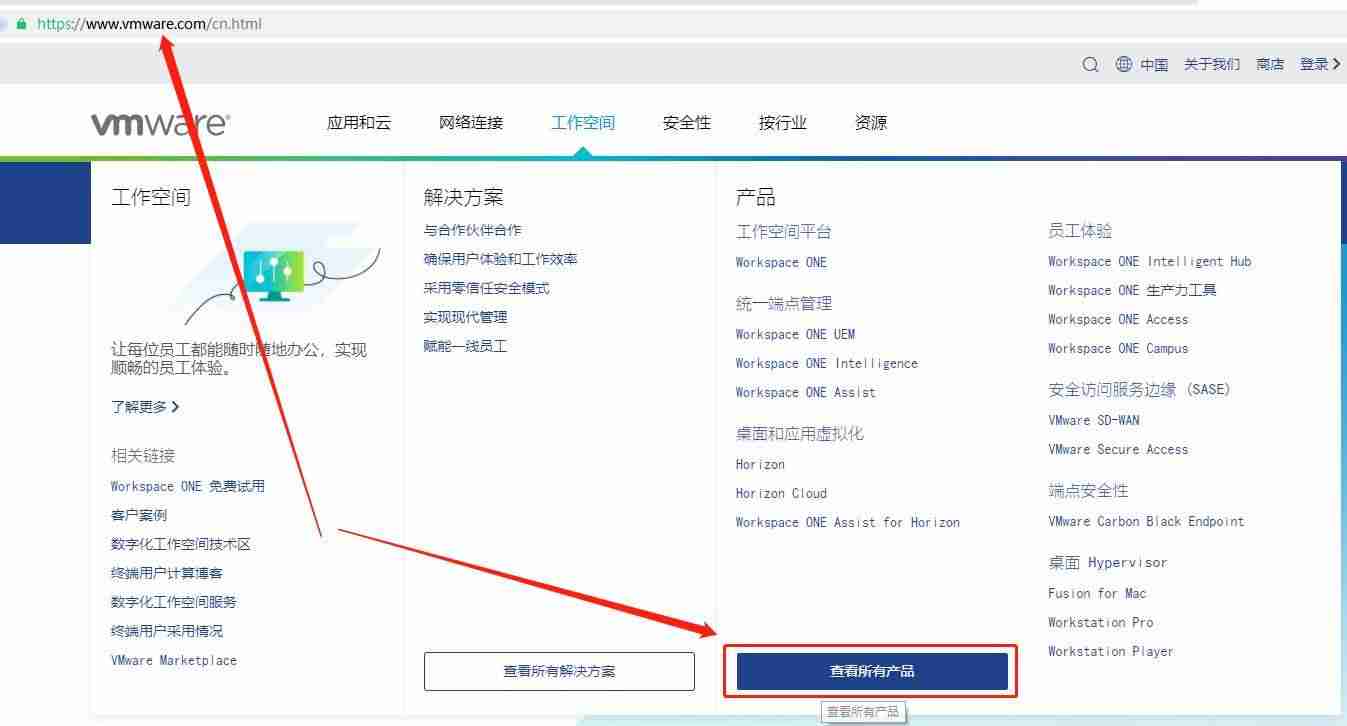Viewport: 1347px width, 726px height.
Task: Open the 资源 menu
Action: [871, 123]
